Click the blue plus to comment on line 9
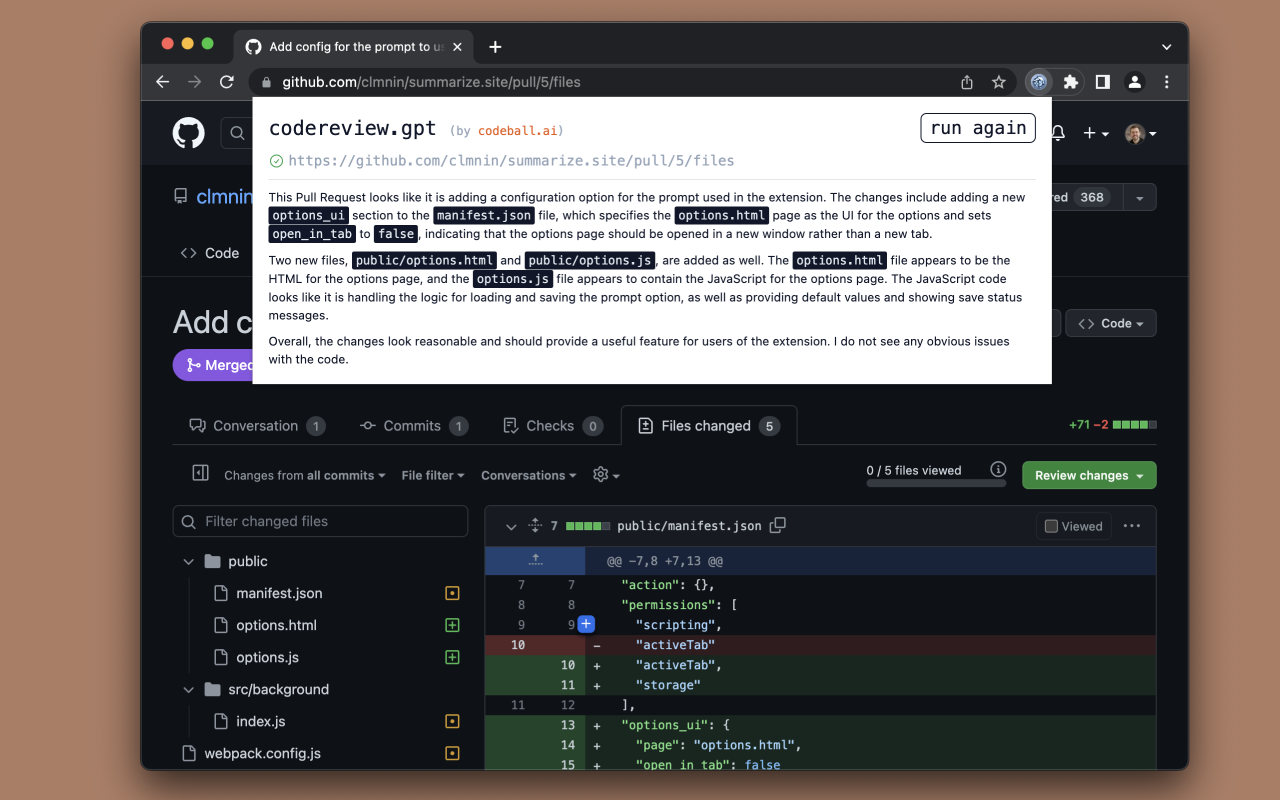This screenshot has height=800, width=1280. (586, 624)
